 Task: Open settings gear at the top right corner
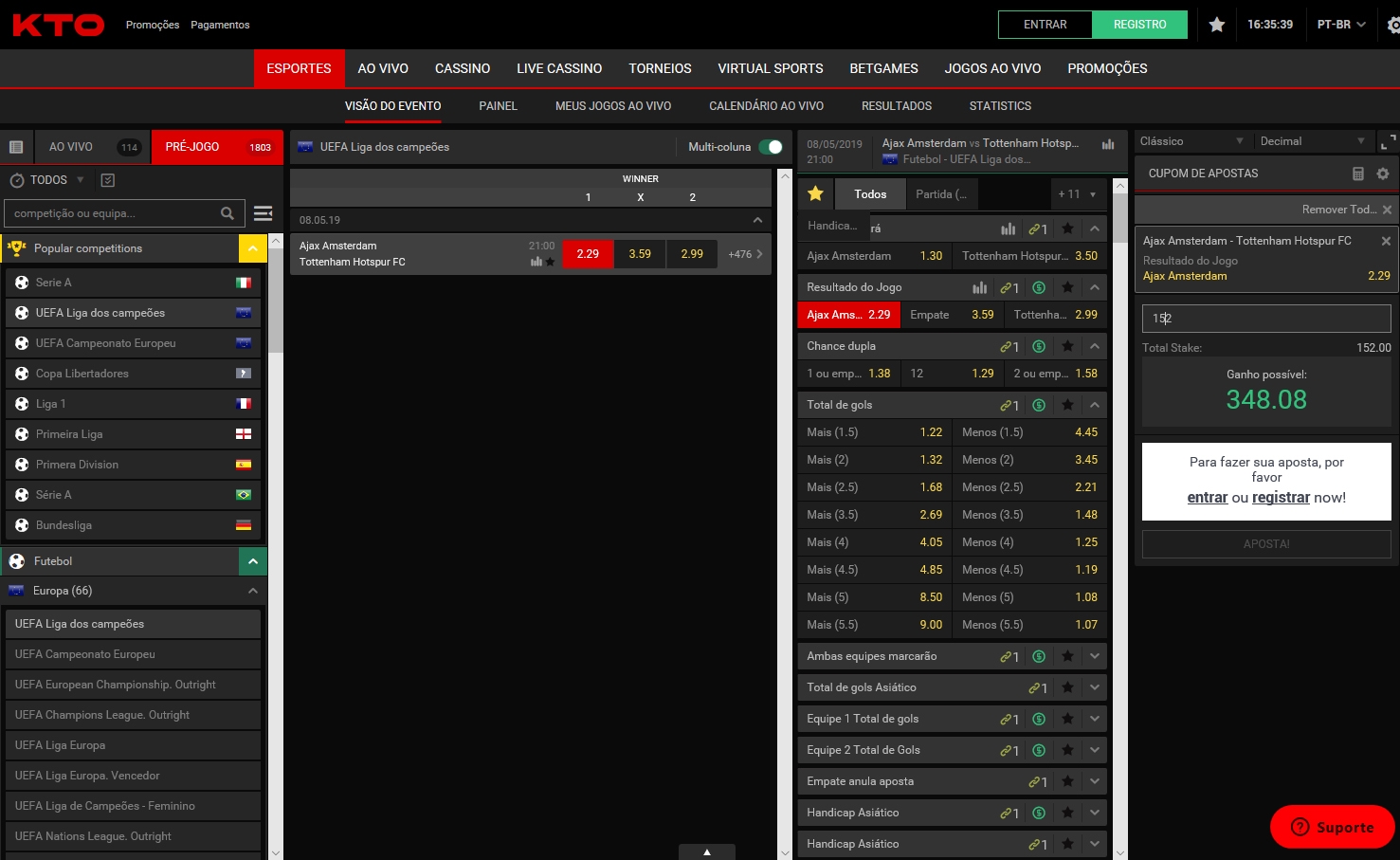pos(1393,26)
